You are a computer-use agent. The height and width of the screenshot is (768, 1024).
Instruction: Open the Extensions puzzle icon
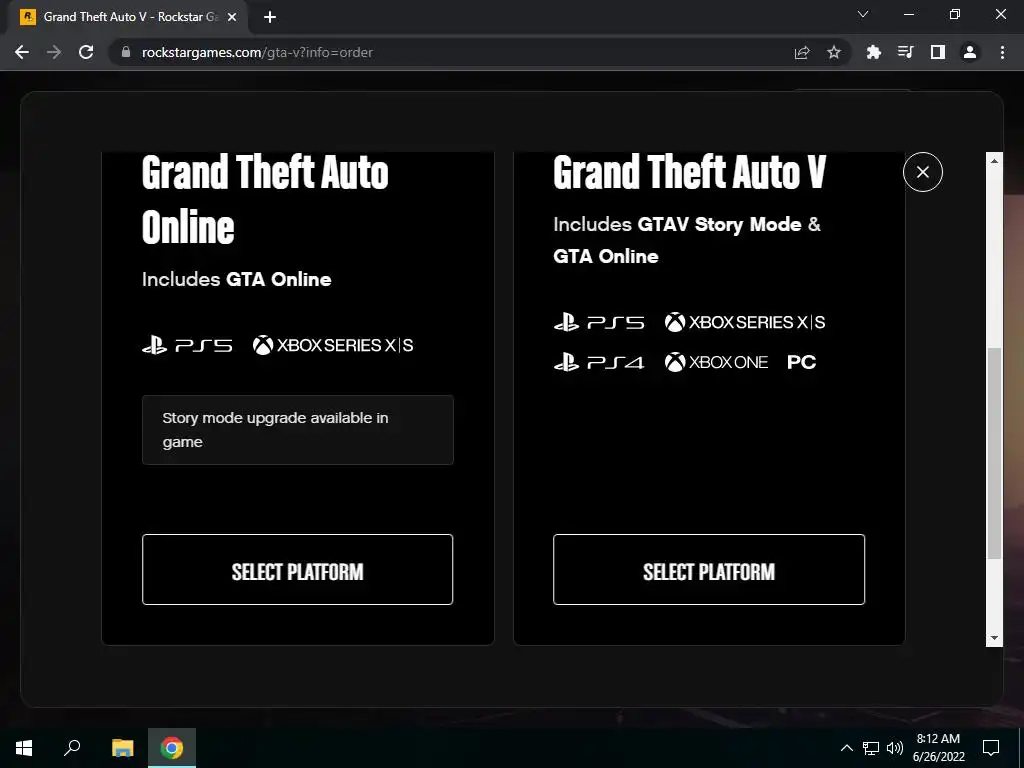point(873,52)
